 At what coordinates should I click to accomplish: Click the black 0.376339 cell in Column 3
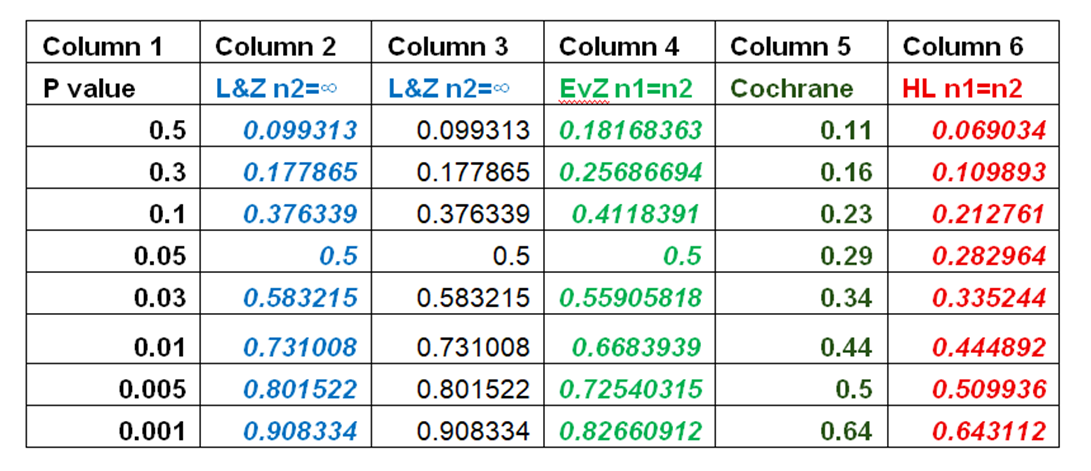[472, 213]
